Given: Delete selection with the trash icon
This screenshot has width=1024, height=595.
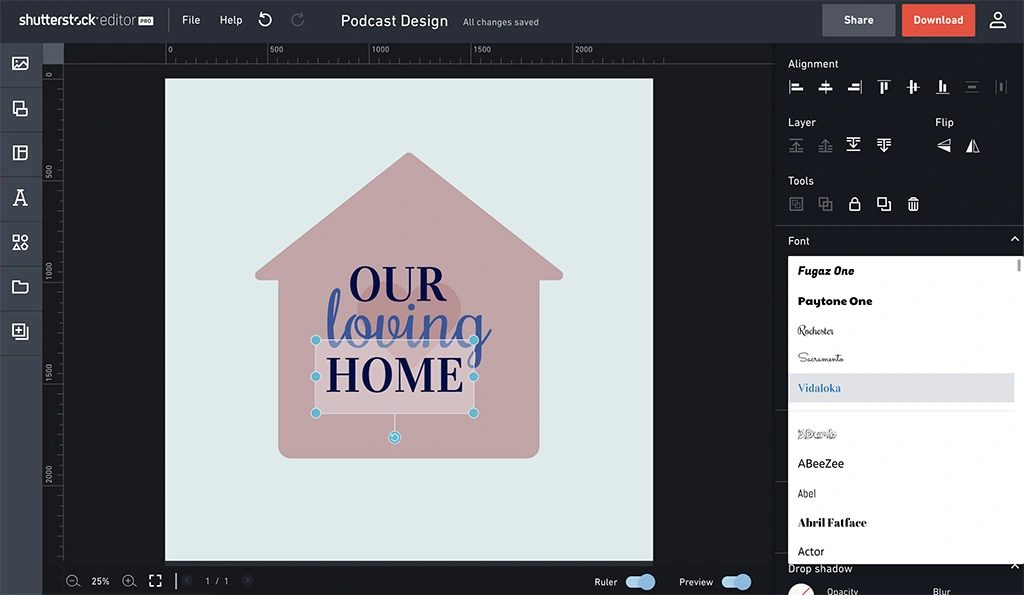Looking at the screenshot, I should (x=912, y=203).
